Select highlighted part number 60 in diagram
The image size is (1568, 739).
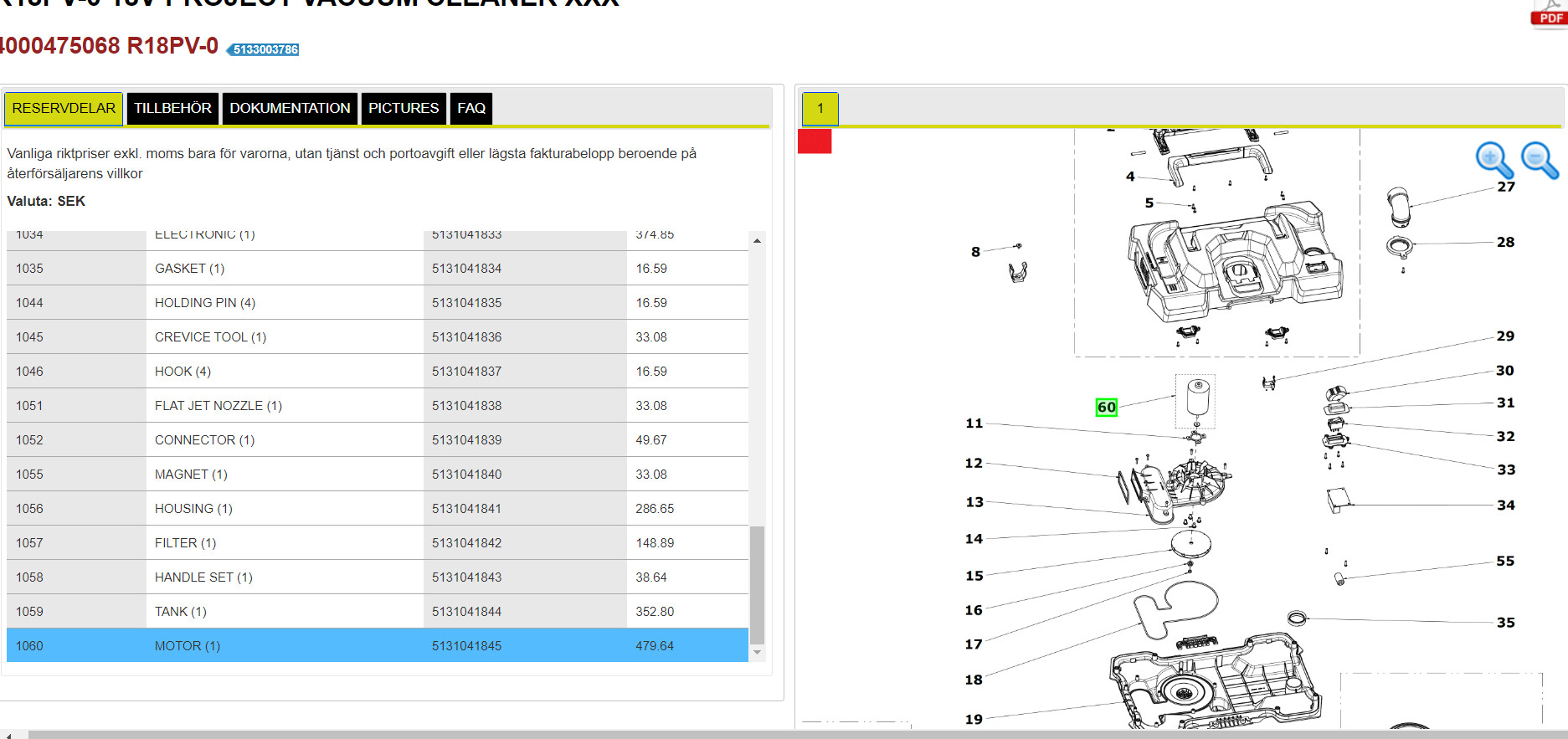coord(1106,408)
